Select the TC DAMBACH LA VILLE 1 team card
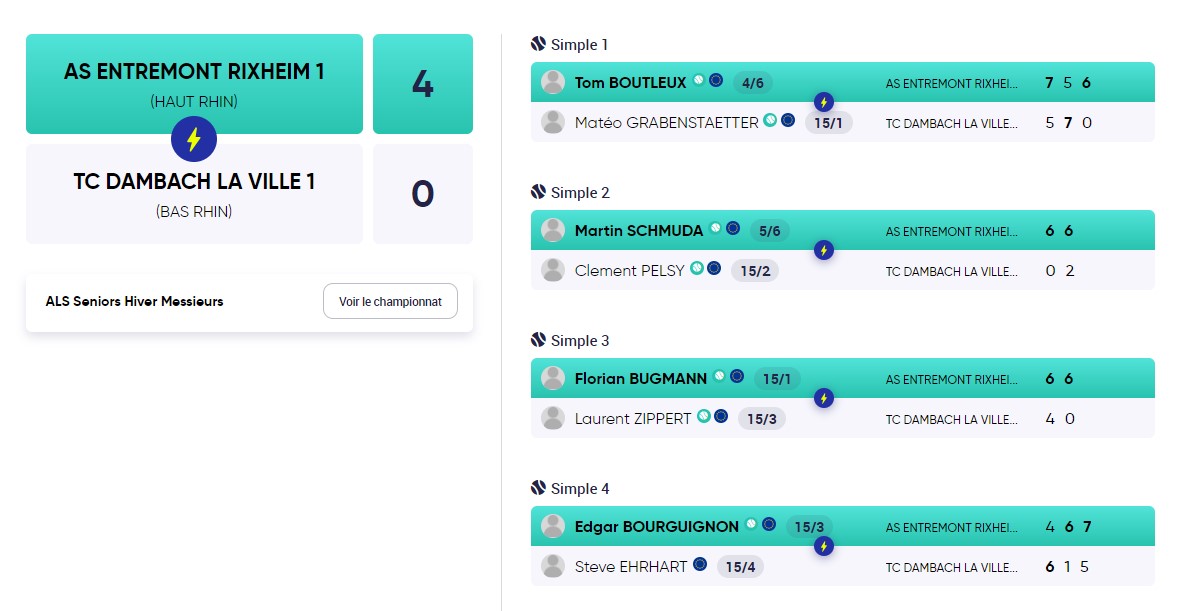This screenshot has width=1180, height=611. coord(194,194)
